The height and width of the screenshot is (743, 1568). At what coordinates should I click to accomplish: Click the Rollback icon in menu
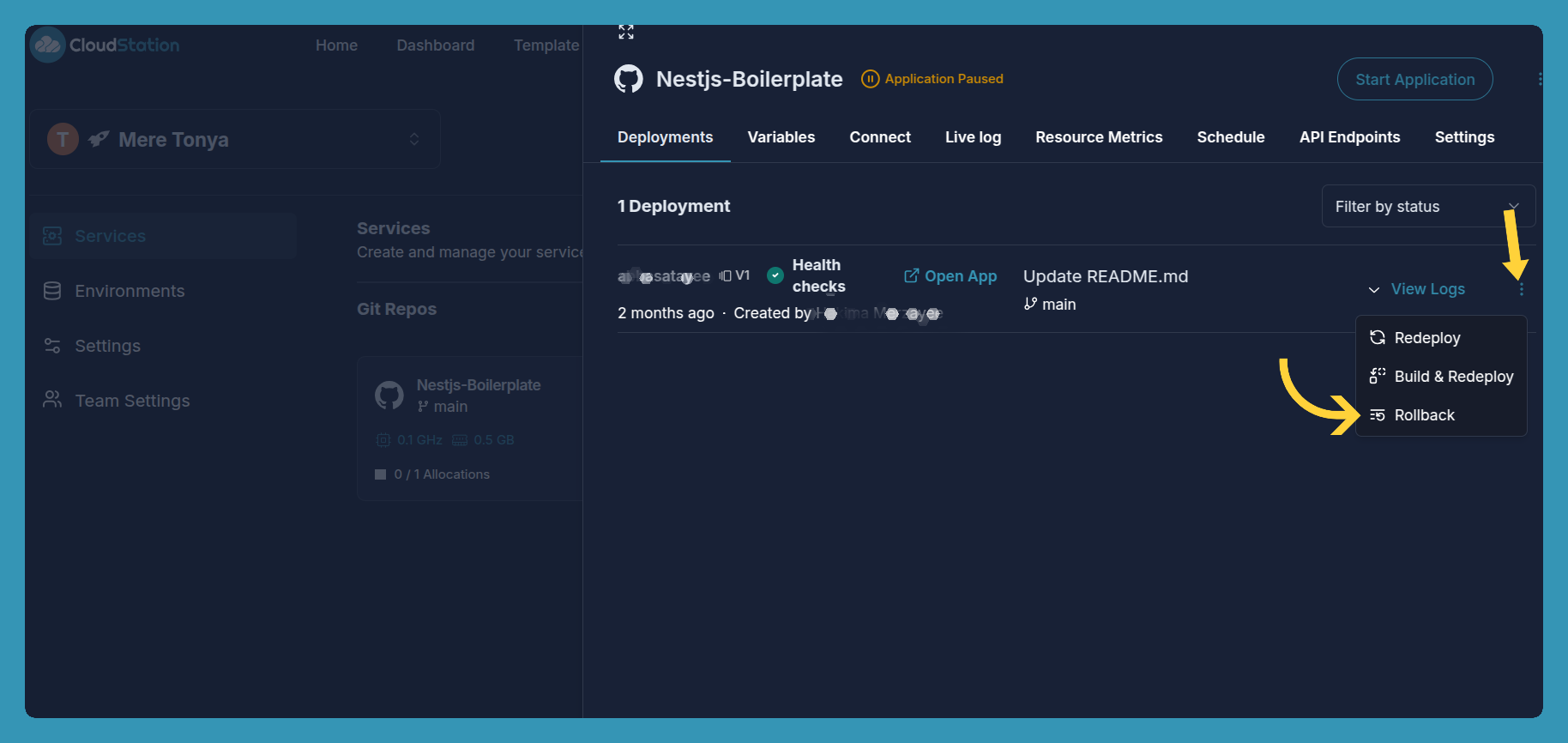point(1378,415)
